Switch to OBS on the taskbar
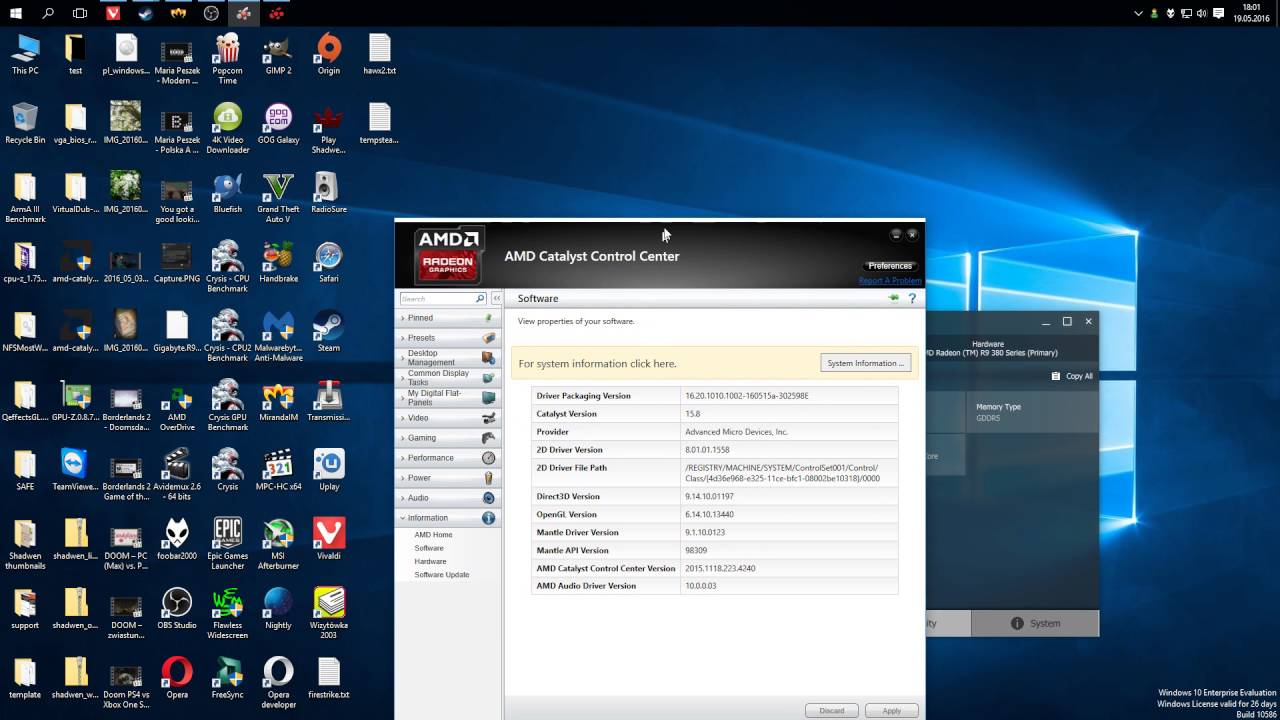The width and height of the screenshot is (1280, 720). click(211, 13)
